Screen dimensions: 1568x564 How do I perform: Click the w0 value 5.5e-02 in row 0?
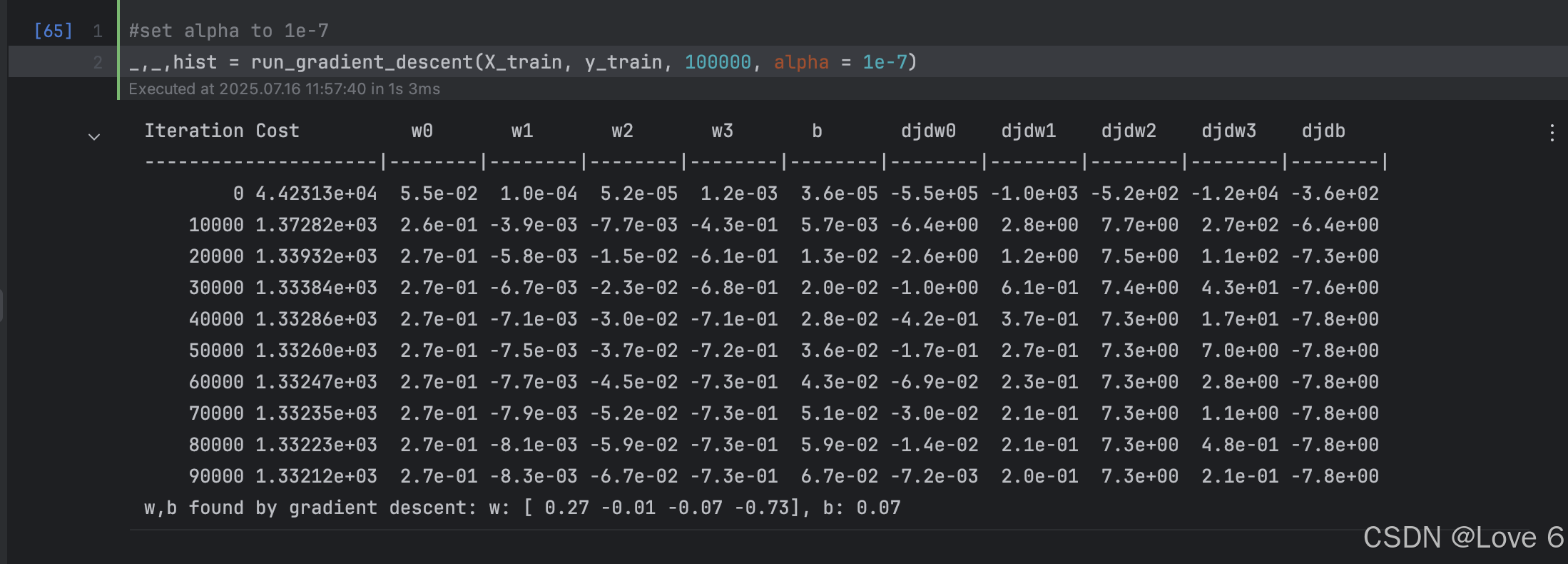pyautogui.click(x=439, y=193)
